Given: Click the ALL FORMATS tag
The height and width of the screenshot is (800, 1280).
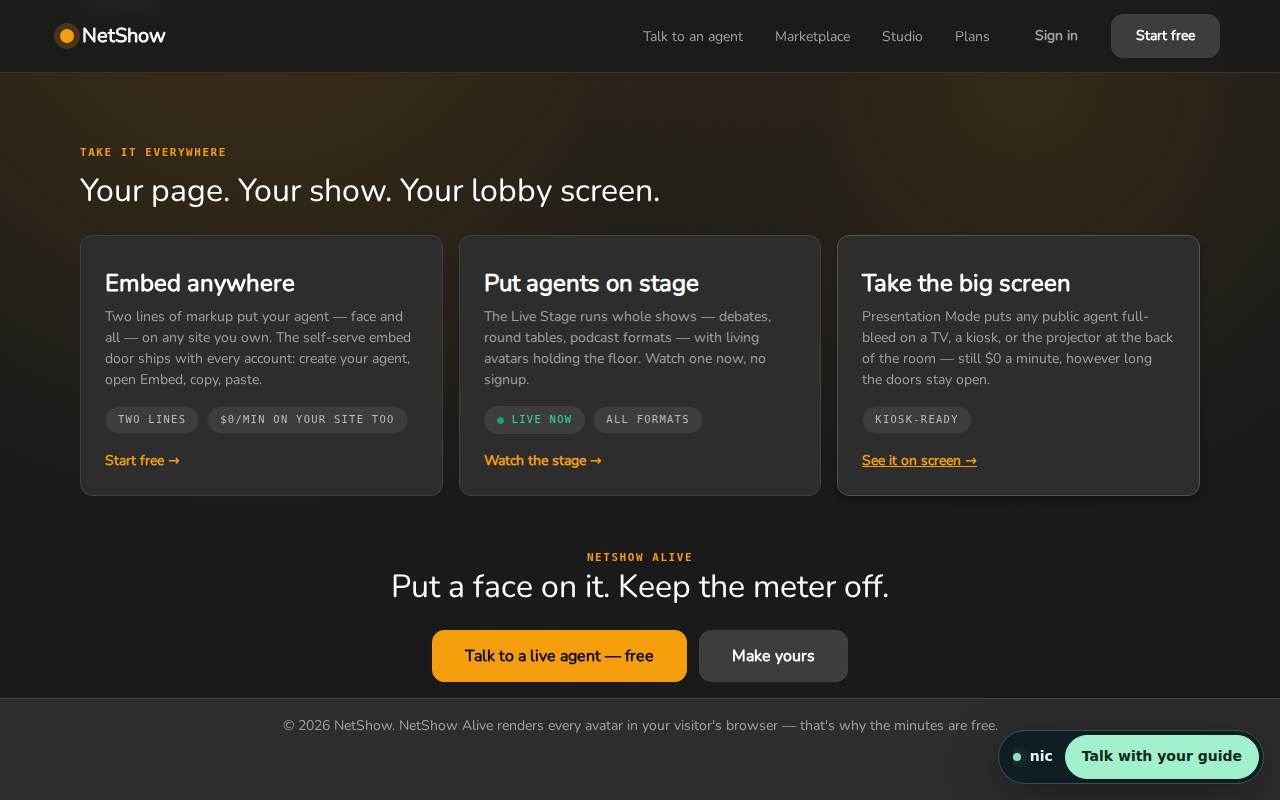Looking at the screenshot, I should [x=648, y=420].
